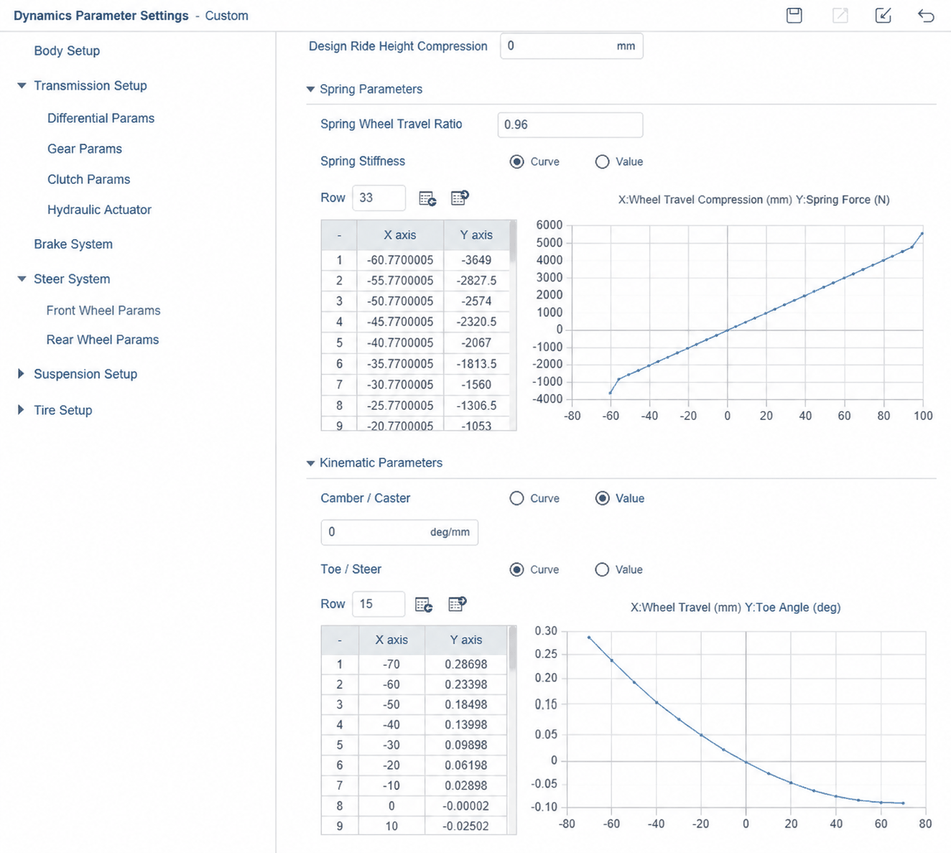Click the save icon in the header
This screenshot has height=853, width=951.
click(794, 15)
